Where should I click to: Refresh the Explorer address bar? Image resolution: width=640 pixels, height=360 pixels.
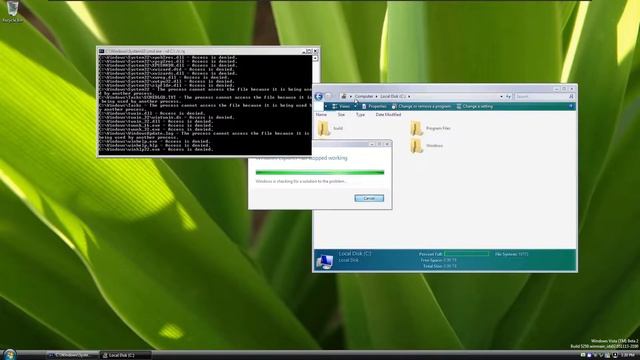point(509,97)
